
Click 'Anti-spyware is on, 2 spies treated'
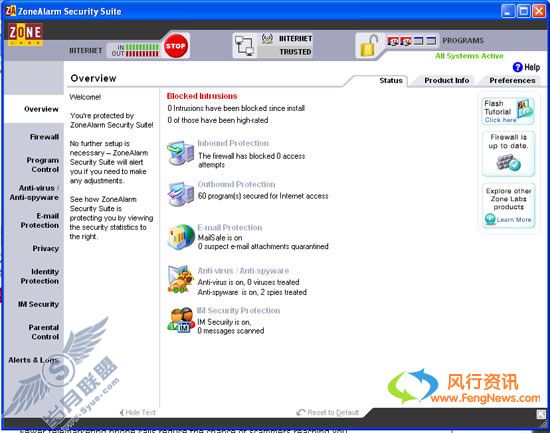pos(252,292)
